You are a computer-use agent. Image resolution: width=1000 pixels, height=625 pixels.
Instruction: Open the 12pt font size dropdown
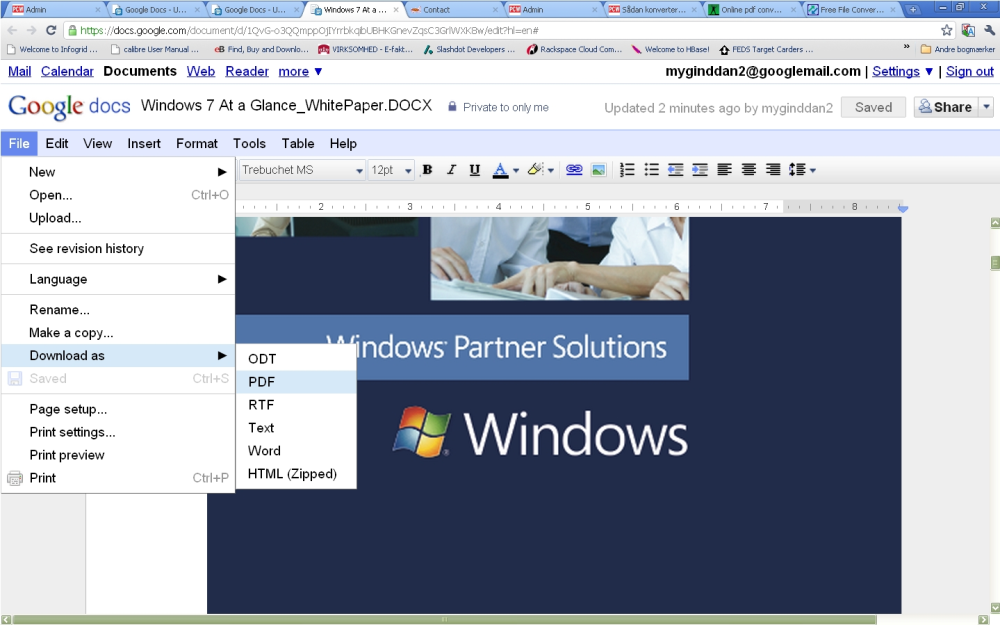coord(392,170)
